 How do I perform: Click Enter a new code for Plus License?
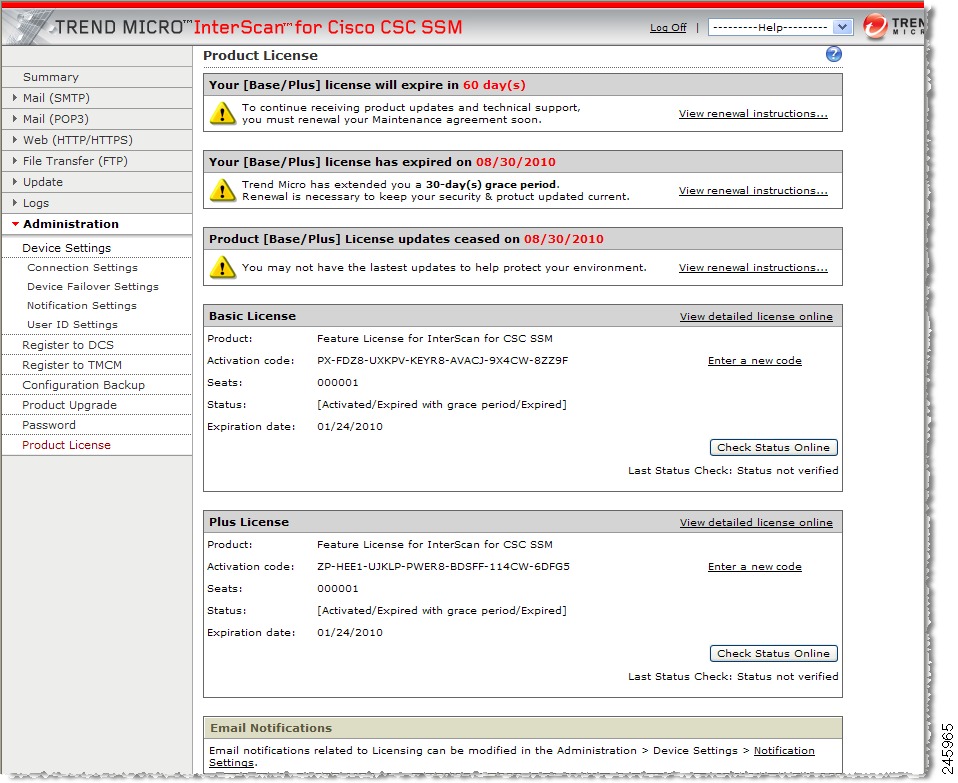coord(755,566)
